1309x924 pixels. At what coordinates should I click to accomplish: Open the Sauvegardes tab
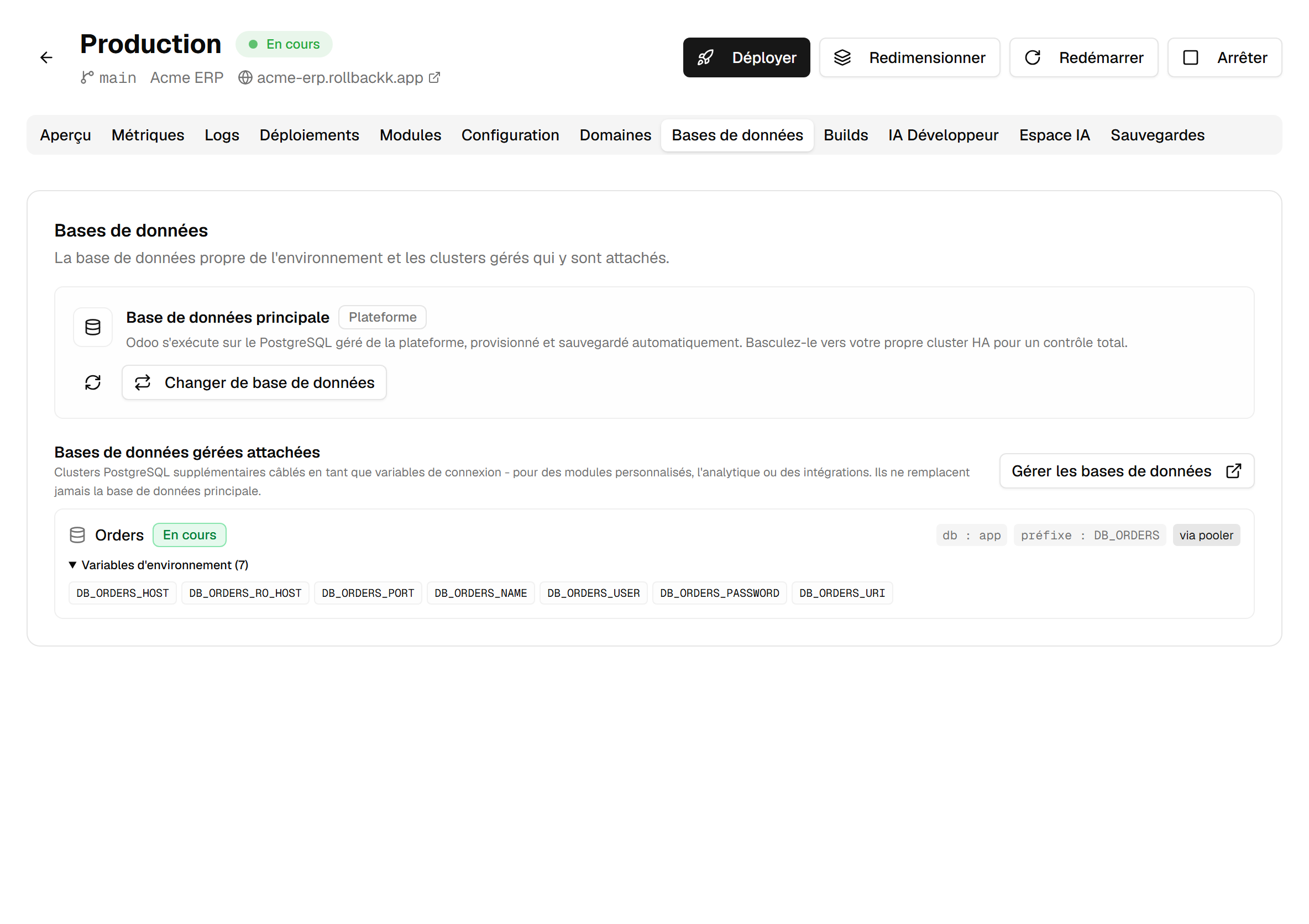(x=1158, y=135)
